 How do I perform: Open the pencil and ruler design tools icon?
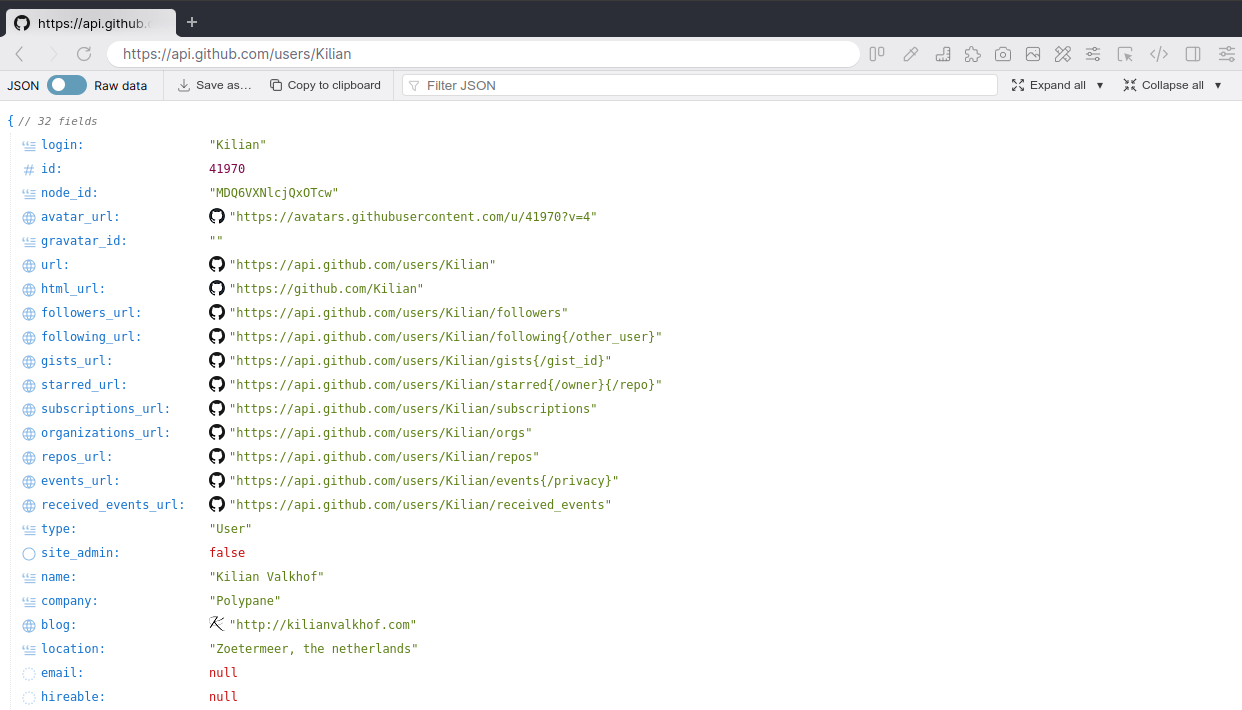tap(1063, 54)
